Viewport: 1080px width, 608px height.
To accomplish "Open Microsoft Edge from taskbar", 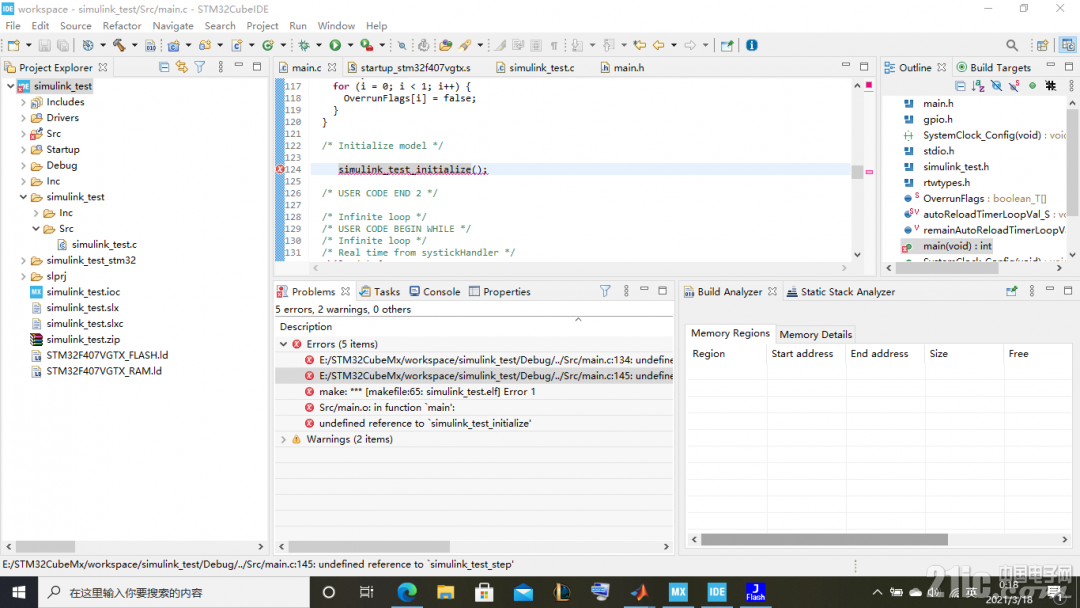I will [x=407, y=592].
